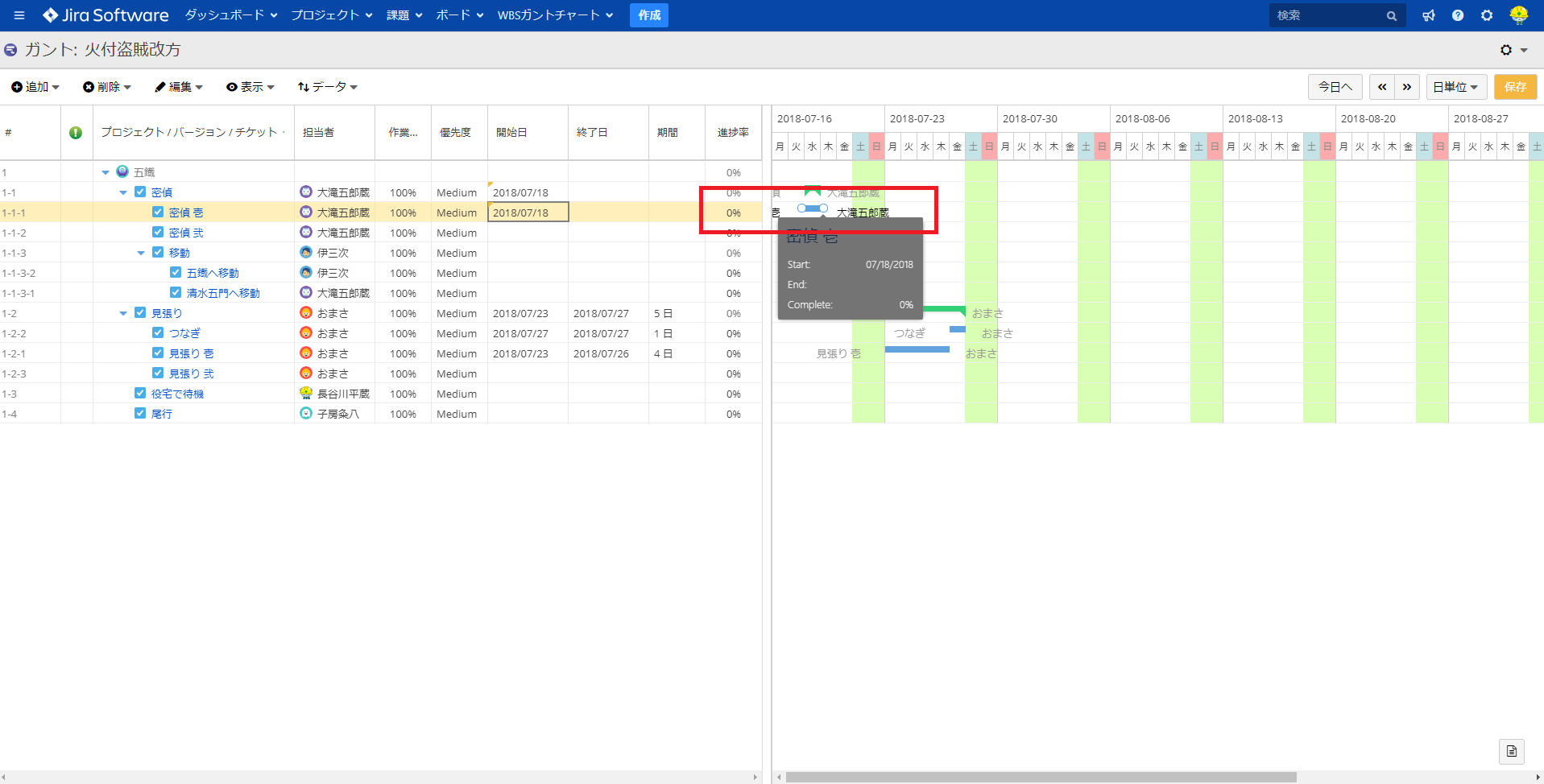The width and height of the screenshot is (1544, 784).
Task: Open the feedback megaphone icon
Action: [x=1429, y=15]
